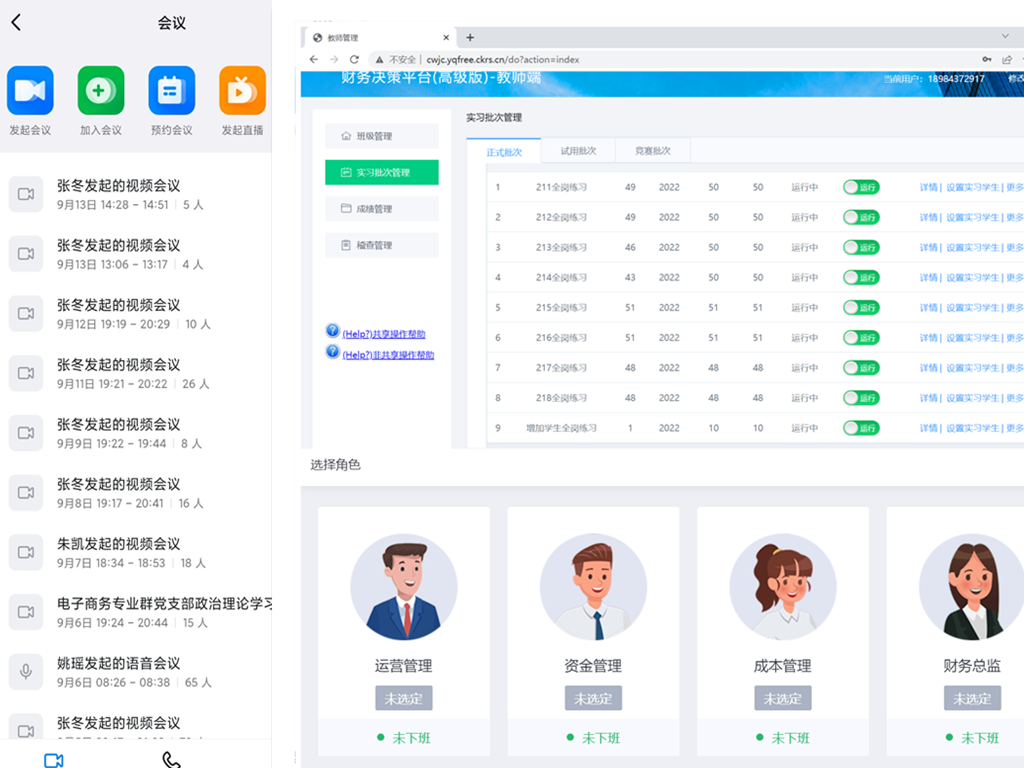Disable the 运行 switch for 增加学生全岗练习
This screenshot has width=1024, height=768.
[x=861, y=428]
